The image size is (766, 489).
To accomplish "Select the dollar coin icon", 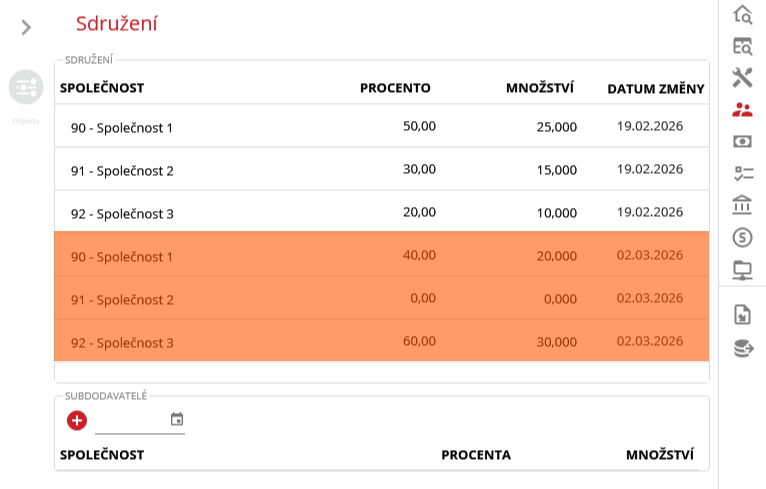I will 742,237.
